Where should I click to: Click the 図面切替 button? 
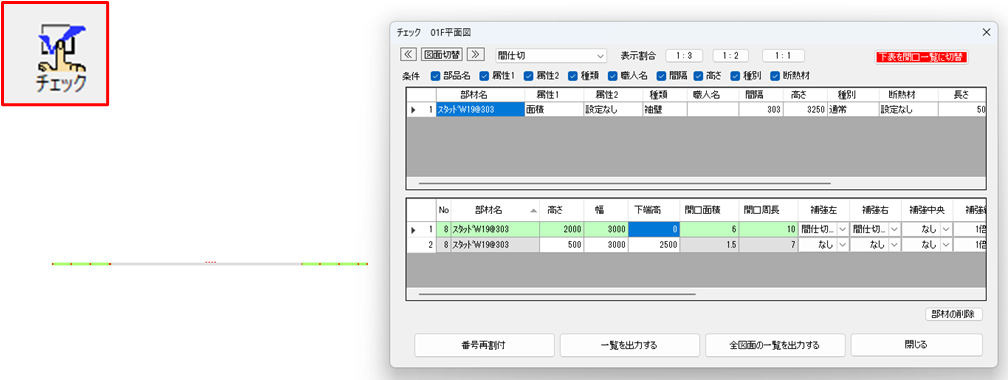click(442, 55)
